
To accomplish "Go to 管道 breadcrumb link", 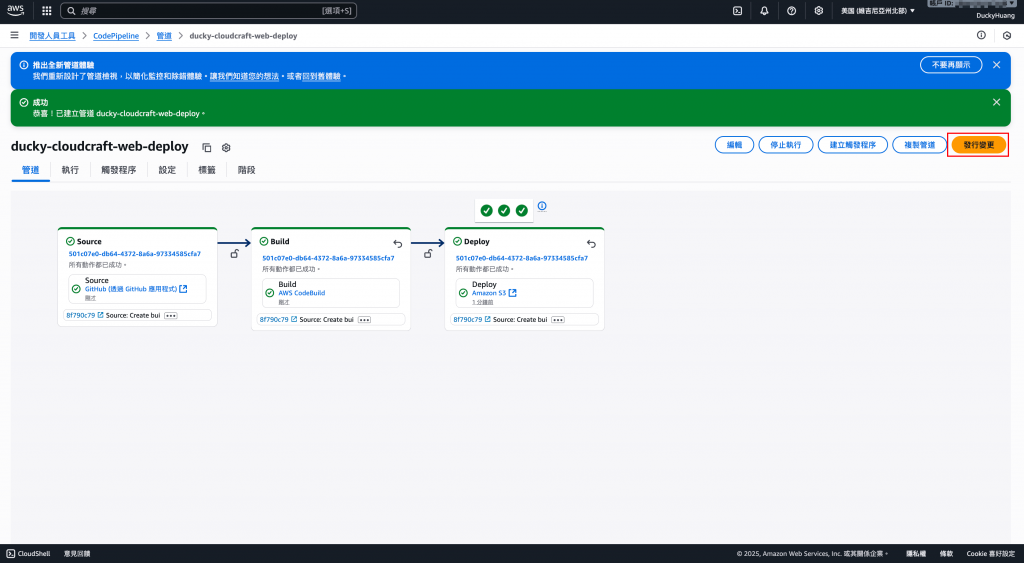I will click(x=164, y=36).
